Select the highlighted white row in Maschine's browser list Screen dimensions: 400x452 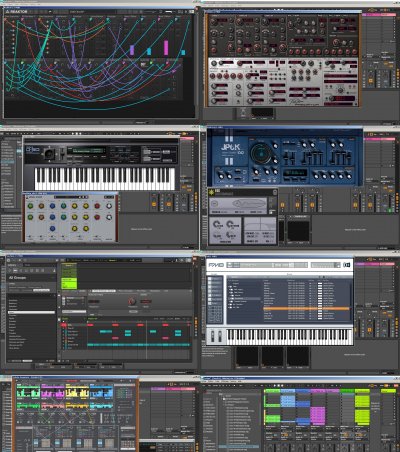point(31,312)
